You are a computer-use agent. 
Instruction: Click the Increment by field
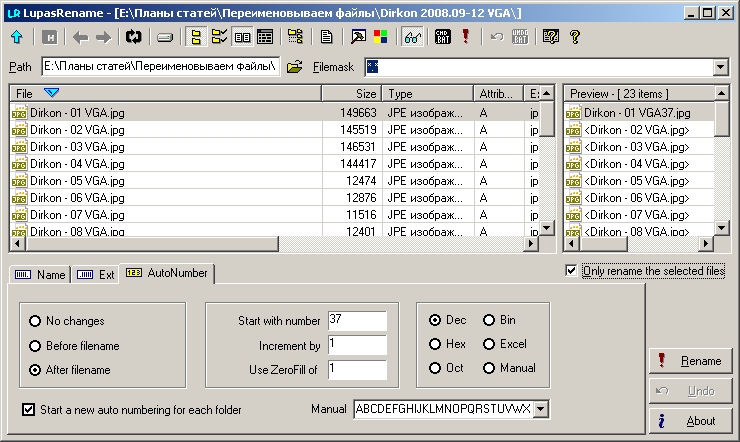click(x=357, y=345)
